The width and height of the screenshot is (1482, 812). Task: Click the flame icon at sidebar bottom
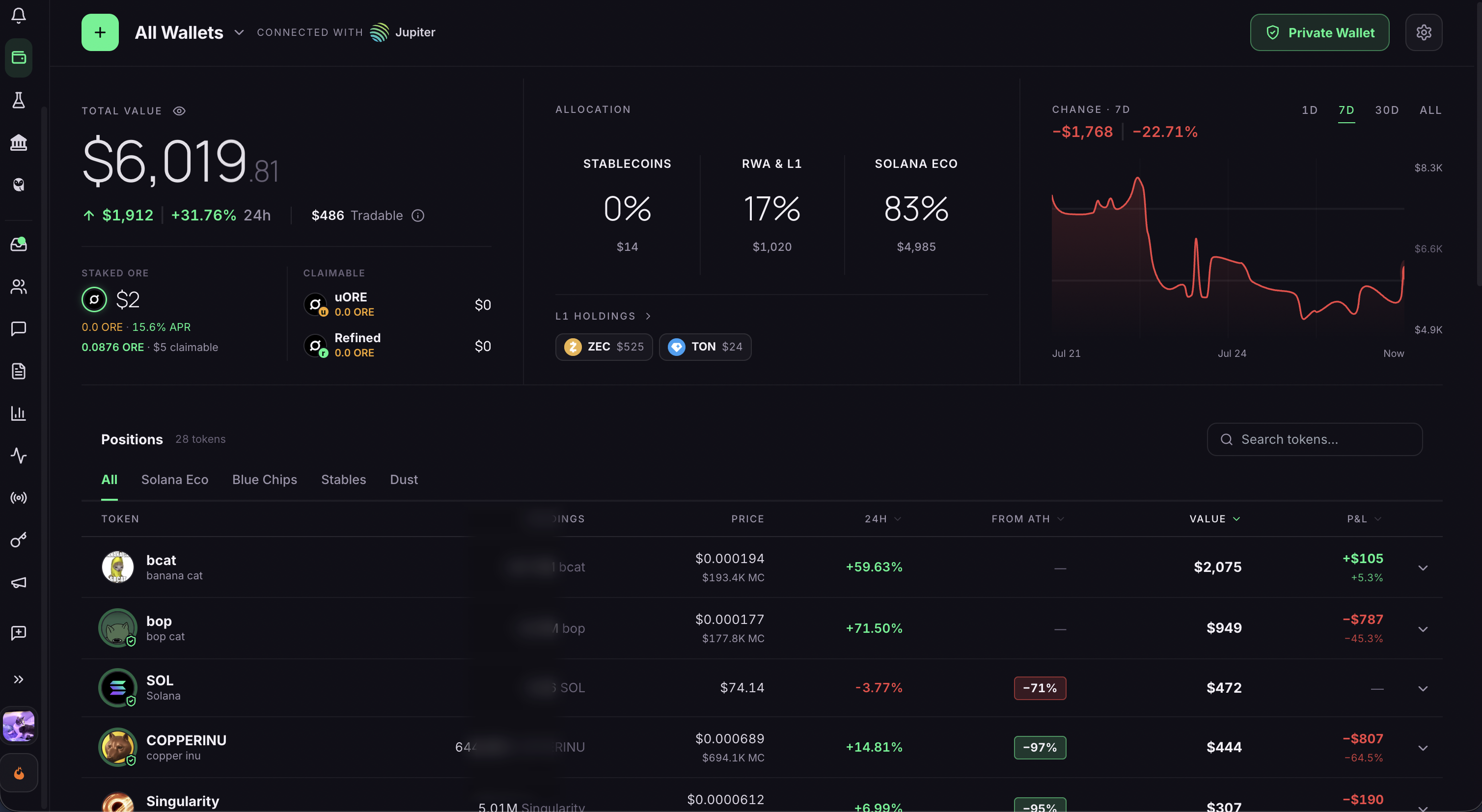[18, 773]
